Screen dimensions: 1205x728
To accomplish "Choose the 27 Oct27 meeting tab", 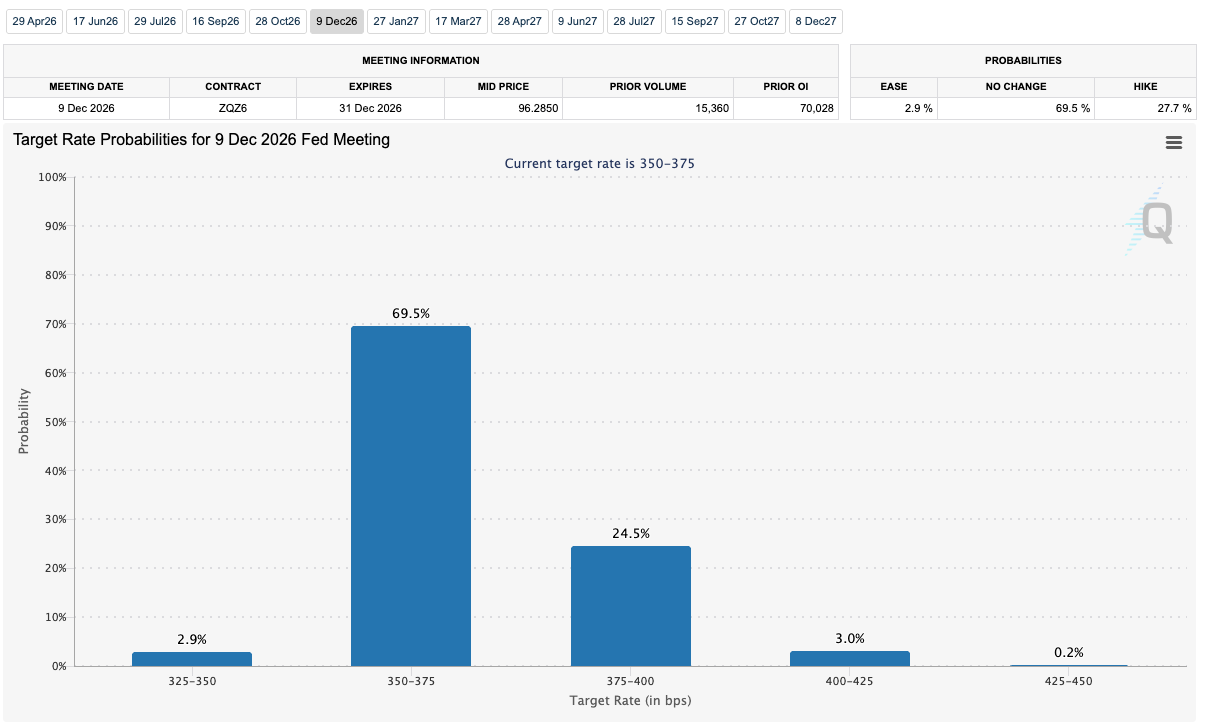I will (x=756, y=21).
